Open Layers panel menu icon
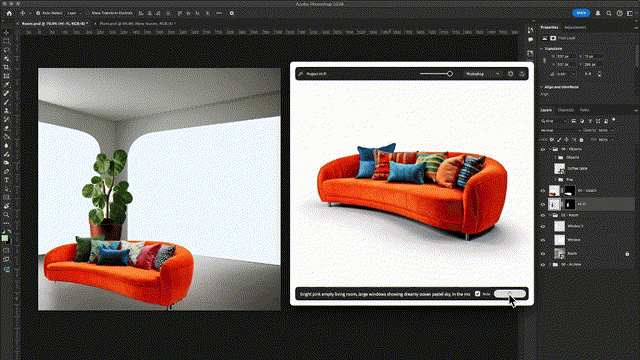The height and width of the screenshot is (360, 640). coord(636,110)
